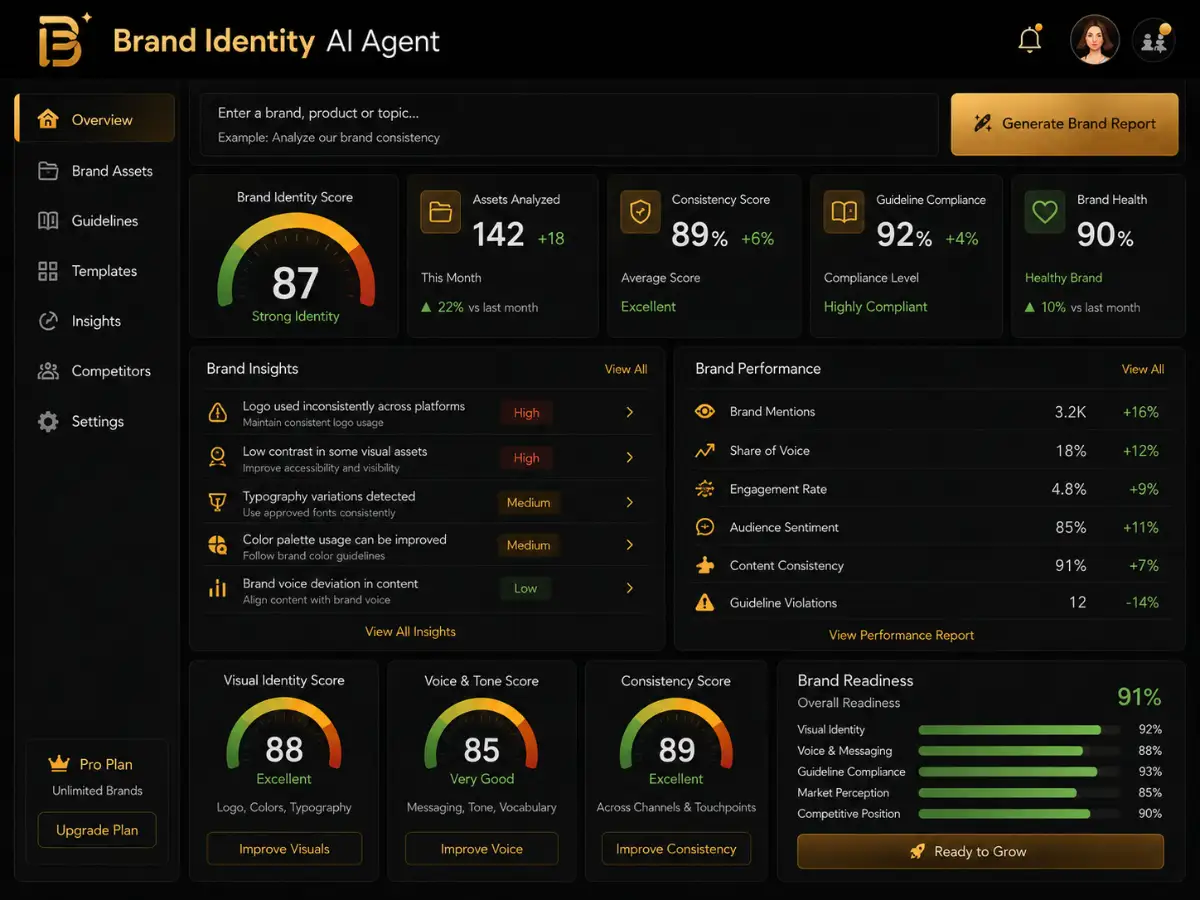Click the Guideline Compliance book icon
The image size is (1200, 900).
(x=844, y=212)
